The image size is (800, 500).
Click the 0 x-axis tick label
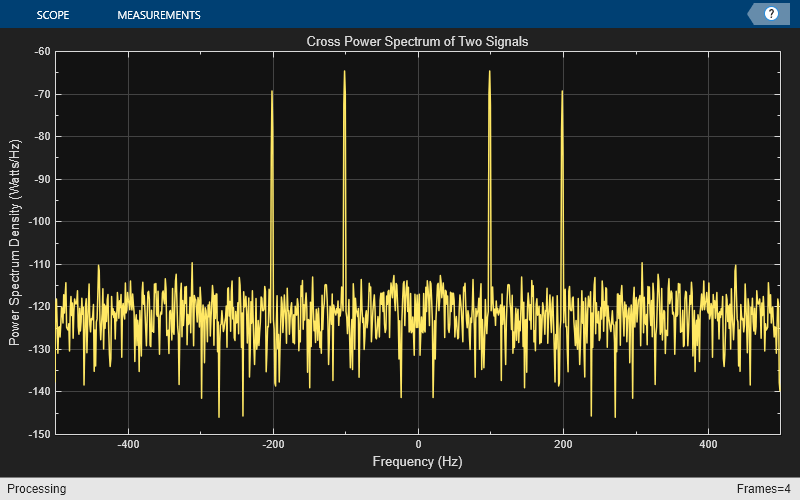(x=418, y=444)
